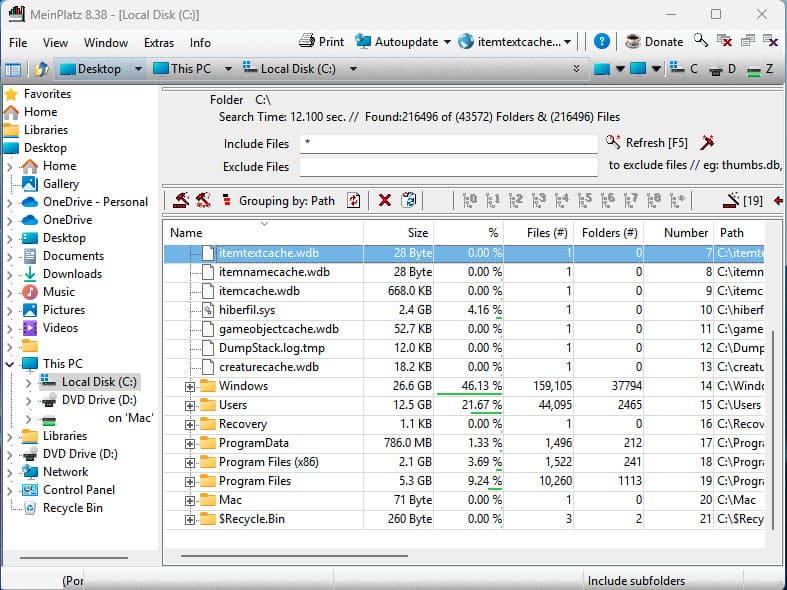Click the blue help question mark icon
787x590 pixels.
602,42
